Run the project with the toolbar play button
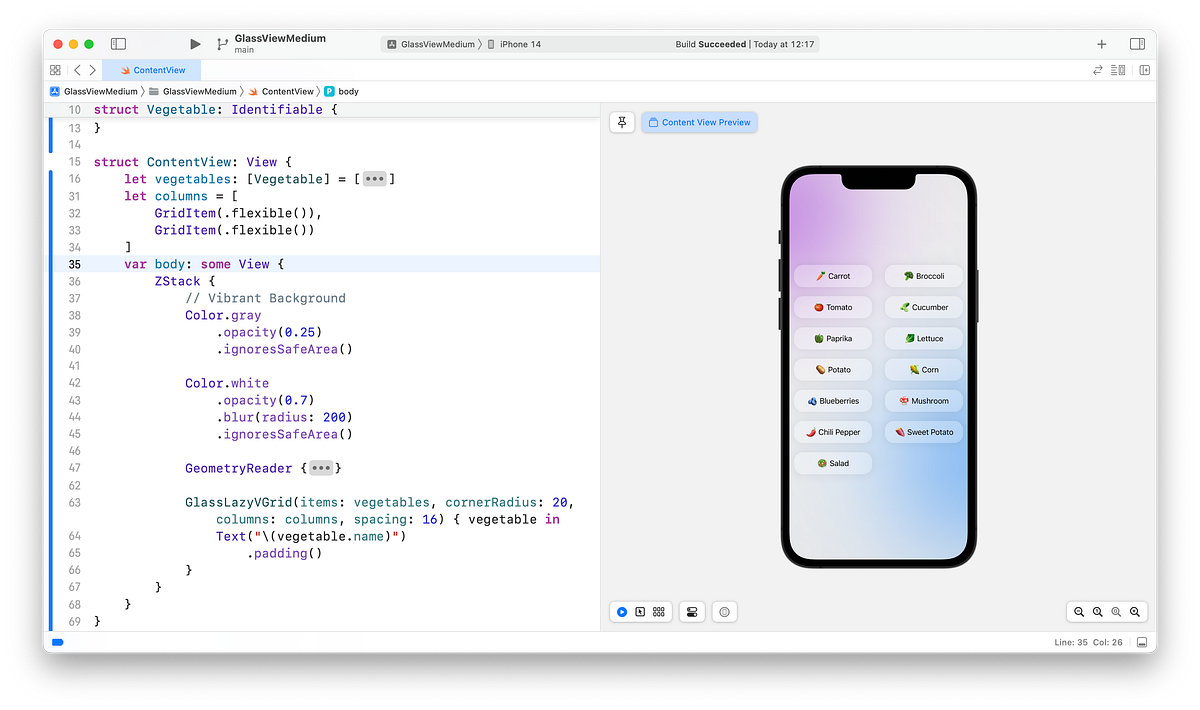The width and height of the screenshot is (1200, 710). coord(195,43)
